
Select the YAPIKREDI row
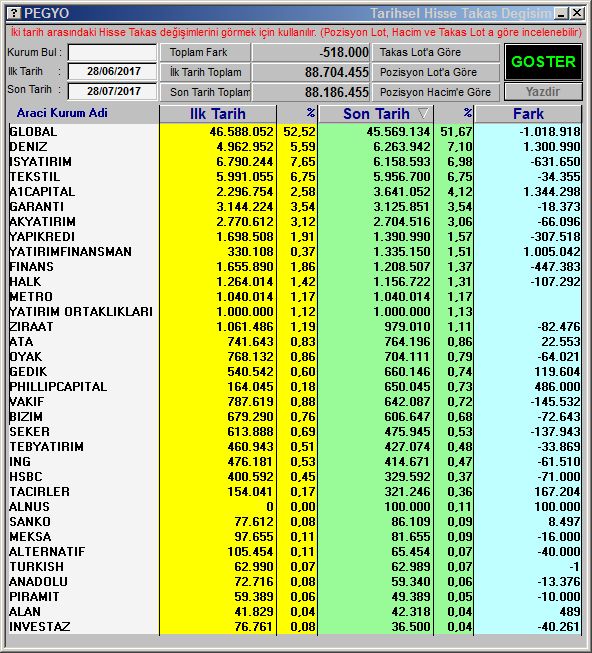(x=295, y=237)
